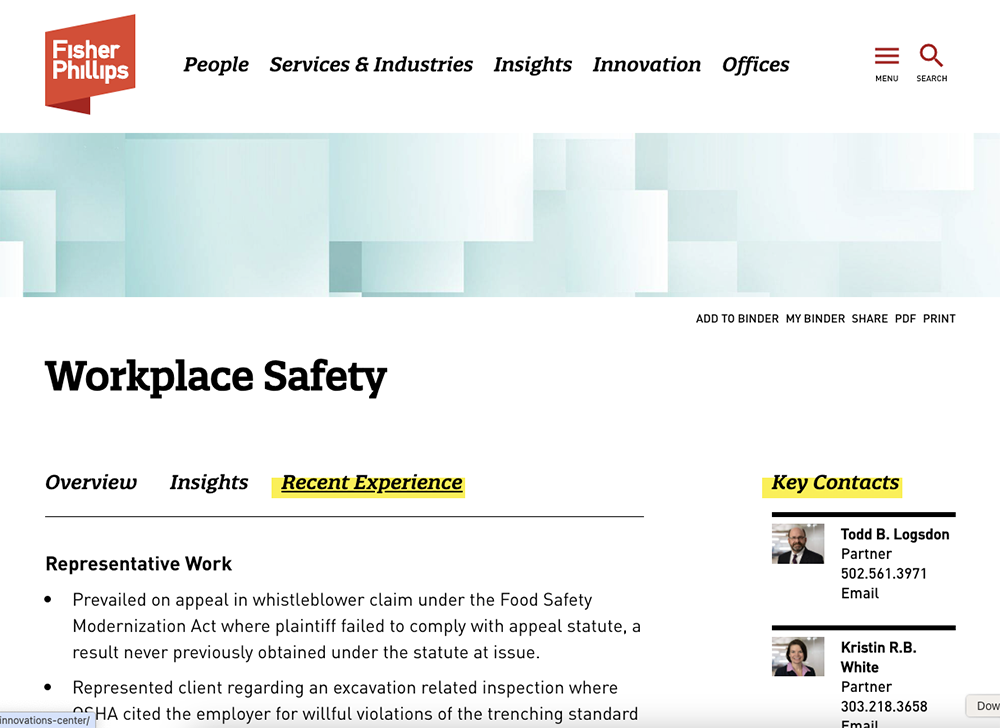Switch to the Insights tab under Workplace Safety
The height and width of the screenshot is (728, 1000).
coord(209,483)
